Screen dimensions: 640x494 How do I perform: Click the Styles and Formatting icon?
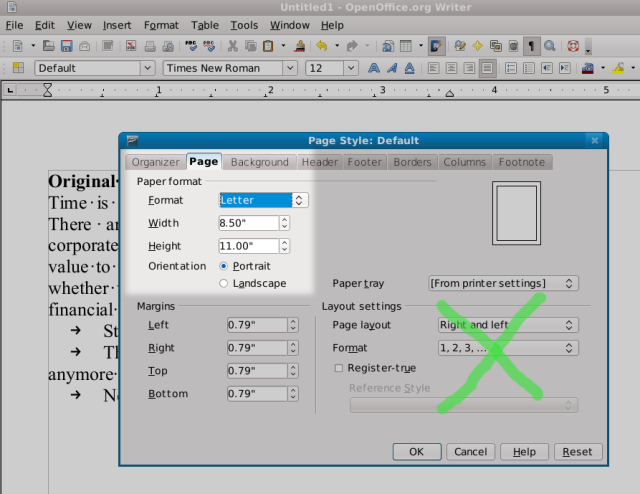click(19, 69)
